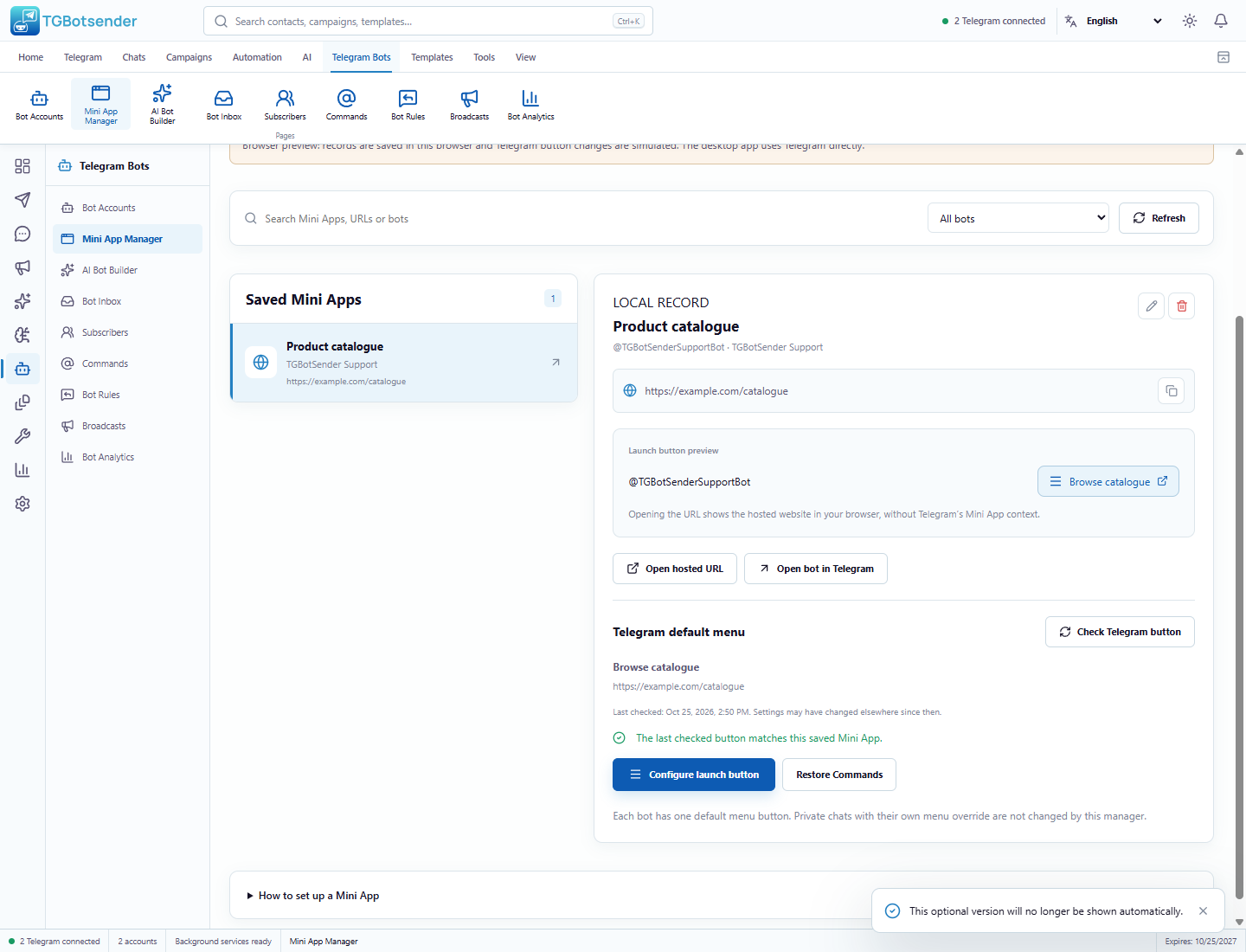Open Bot Analytics ribbon icon

(530, 104)
